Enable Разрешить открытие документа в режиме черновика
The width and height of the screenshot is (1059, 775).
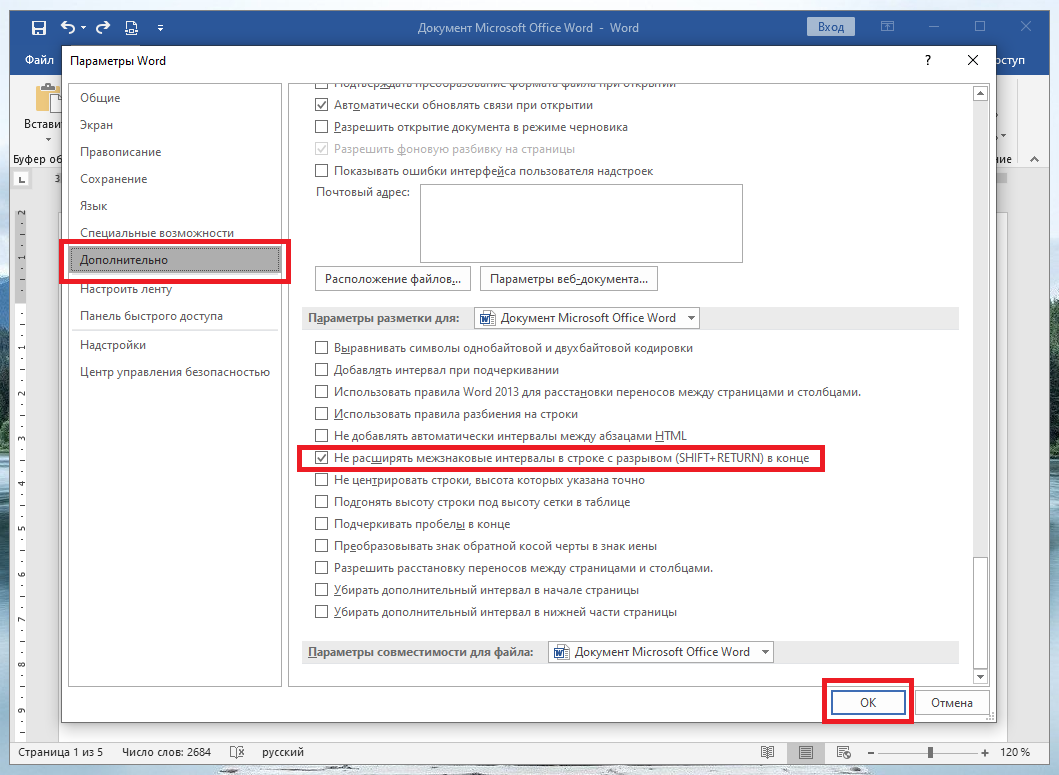[x=321, y=127]
